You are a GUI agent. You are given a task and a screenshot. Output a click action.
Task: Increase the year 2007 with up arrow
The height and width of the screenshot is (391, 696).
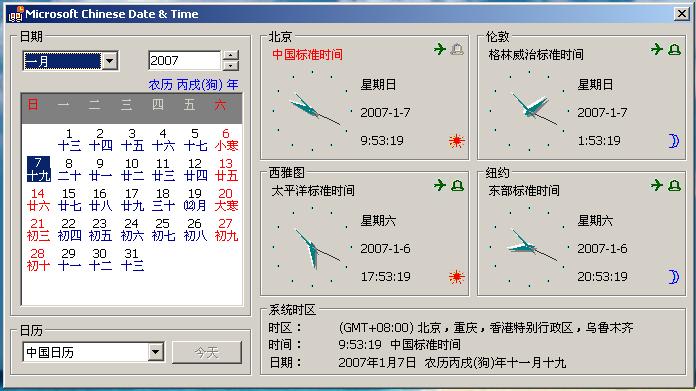click(x=230, y=56)
